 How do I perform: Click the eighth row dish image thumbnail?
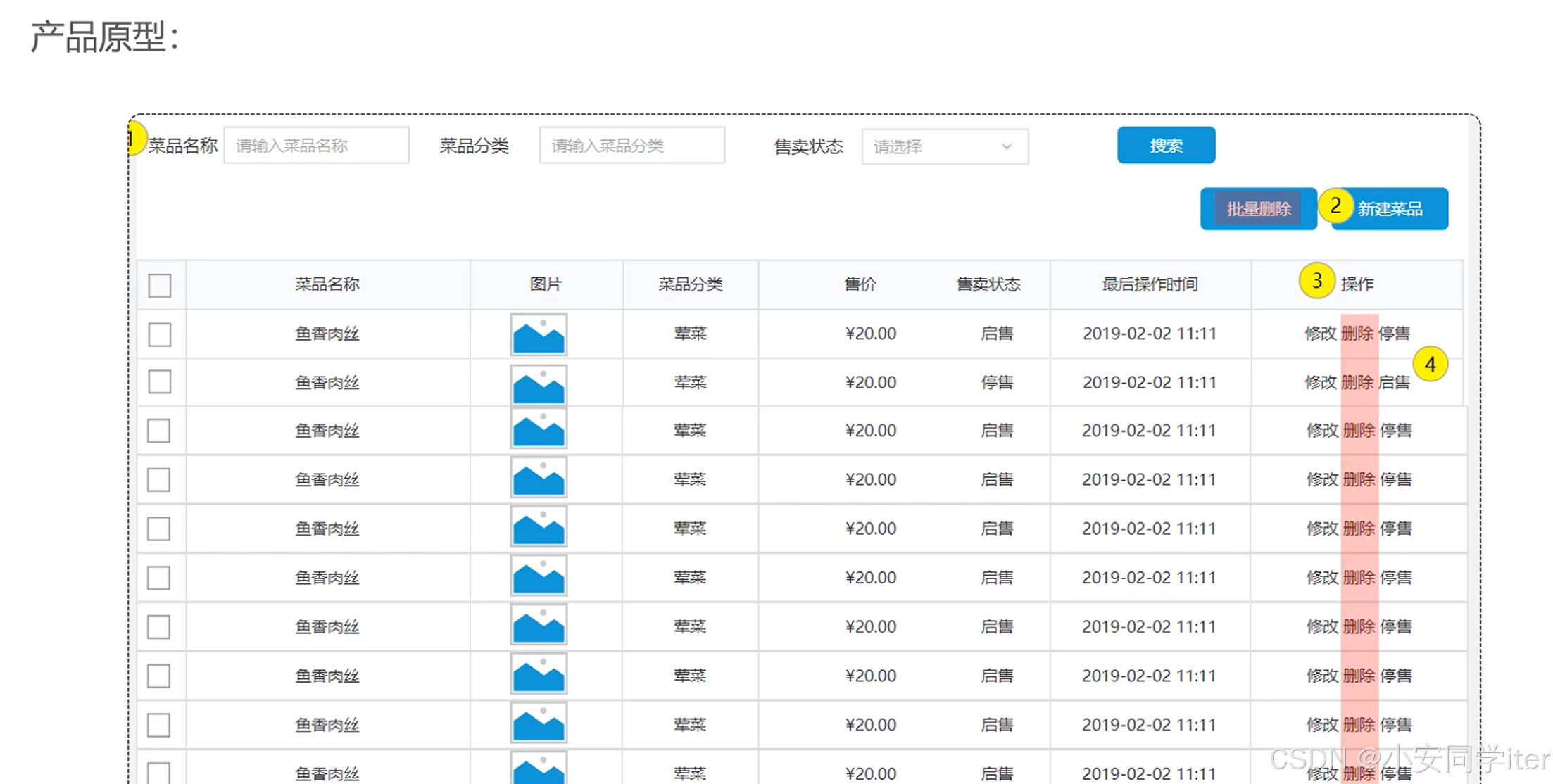click(x=539, y=674)
